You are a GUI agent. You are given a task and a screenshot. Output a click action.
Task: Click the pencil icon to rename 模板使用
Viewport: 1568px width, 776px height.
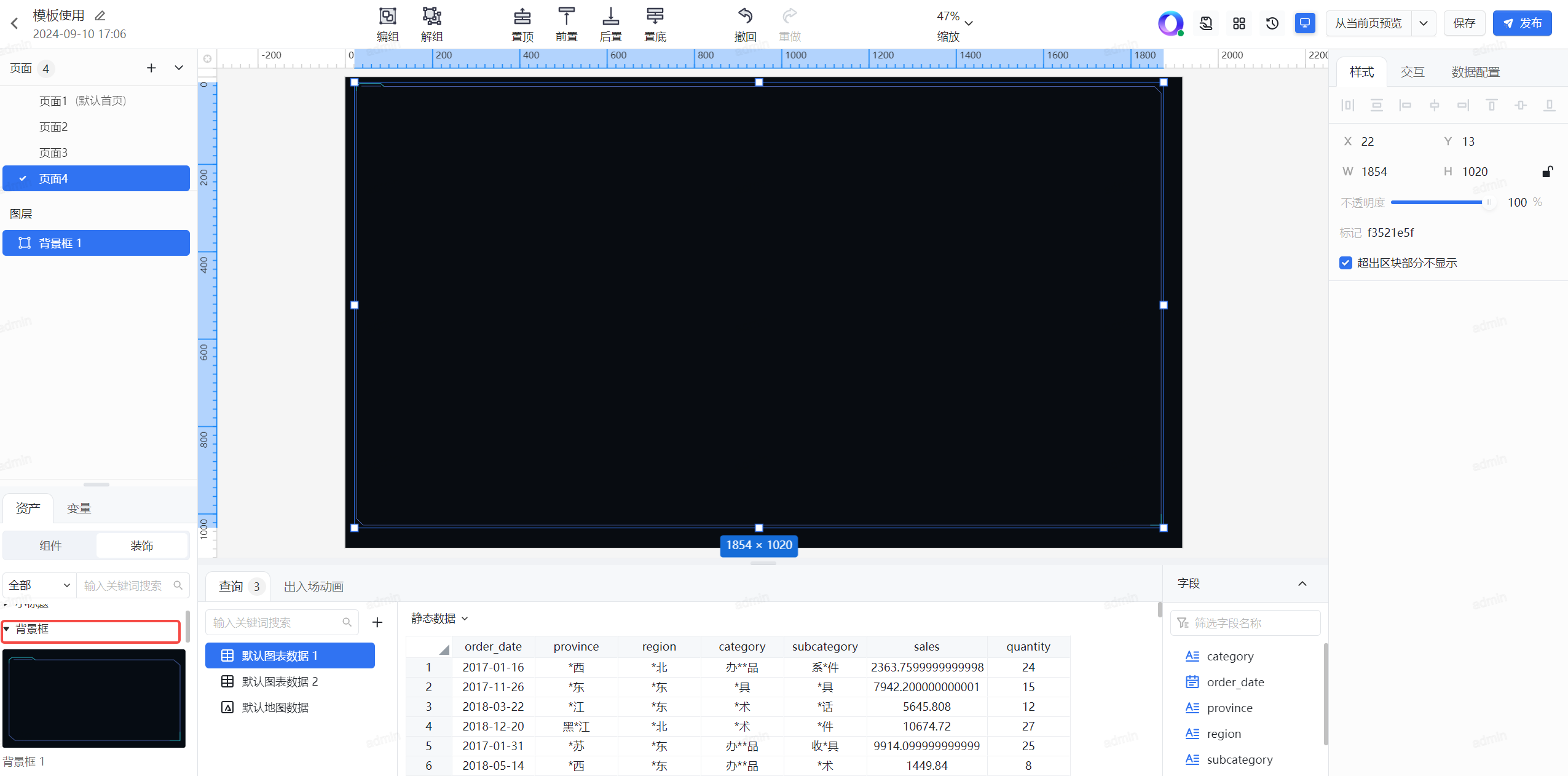[x=100, y=15]
